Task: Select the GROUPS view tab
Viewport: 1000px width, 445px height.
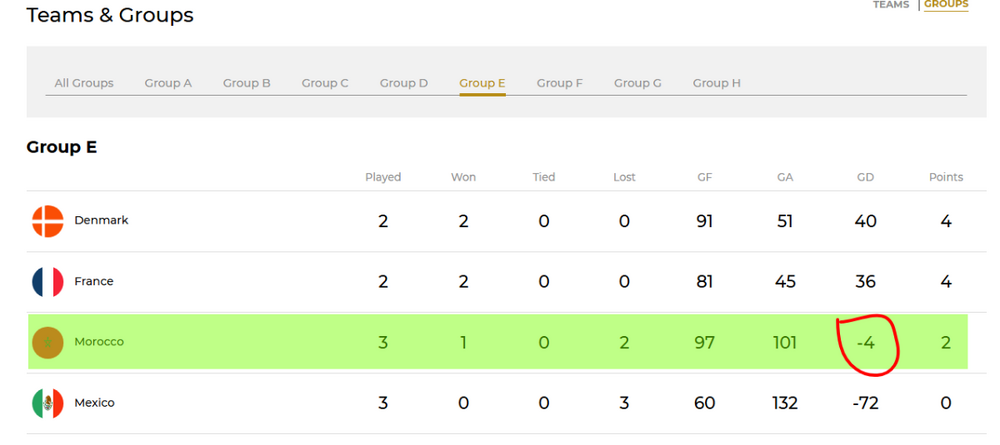Action: pos(946,5)
